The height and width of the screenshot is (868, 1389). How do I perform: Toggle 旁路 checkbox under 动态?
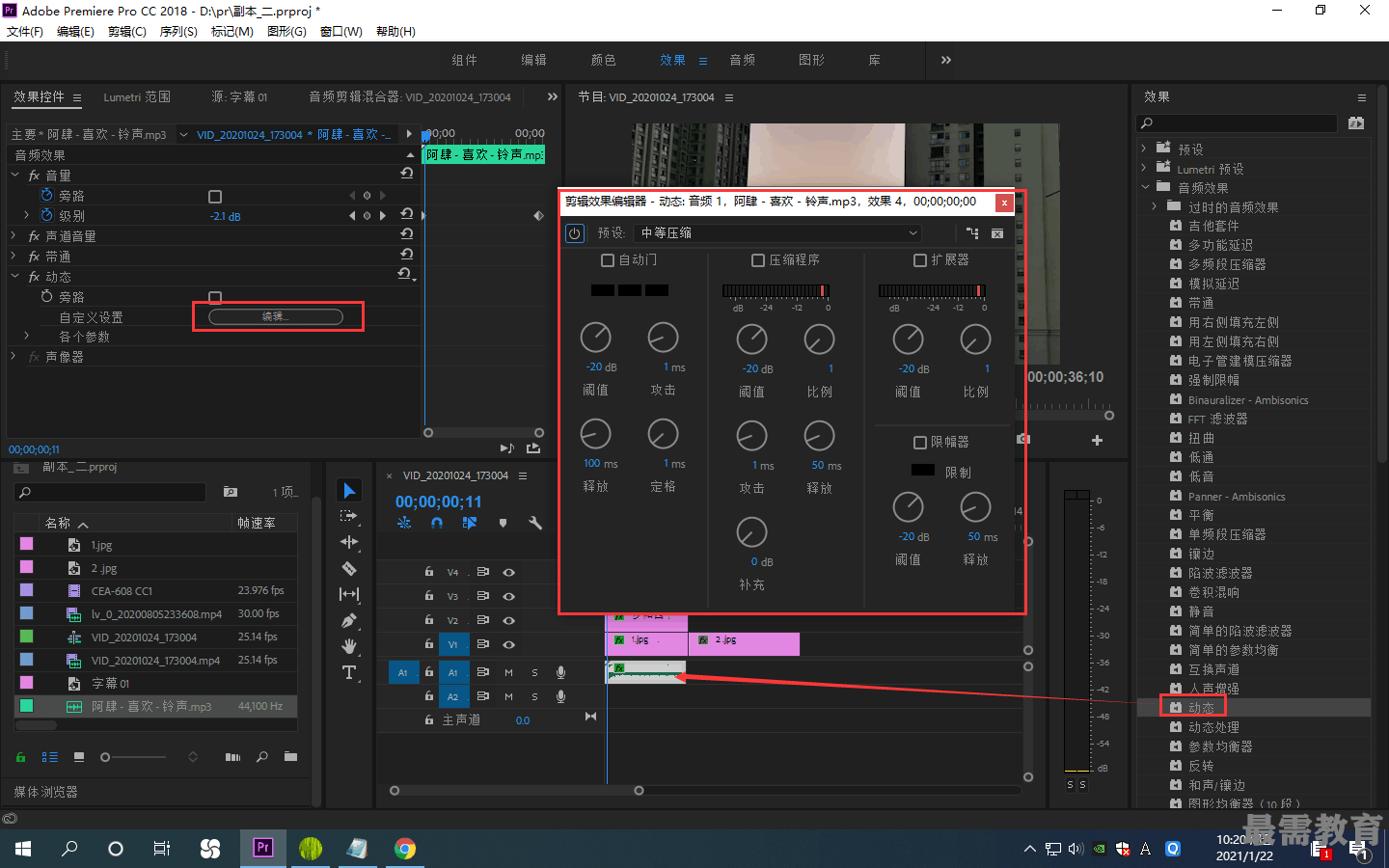pos(215,297)
